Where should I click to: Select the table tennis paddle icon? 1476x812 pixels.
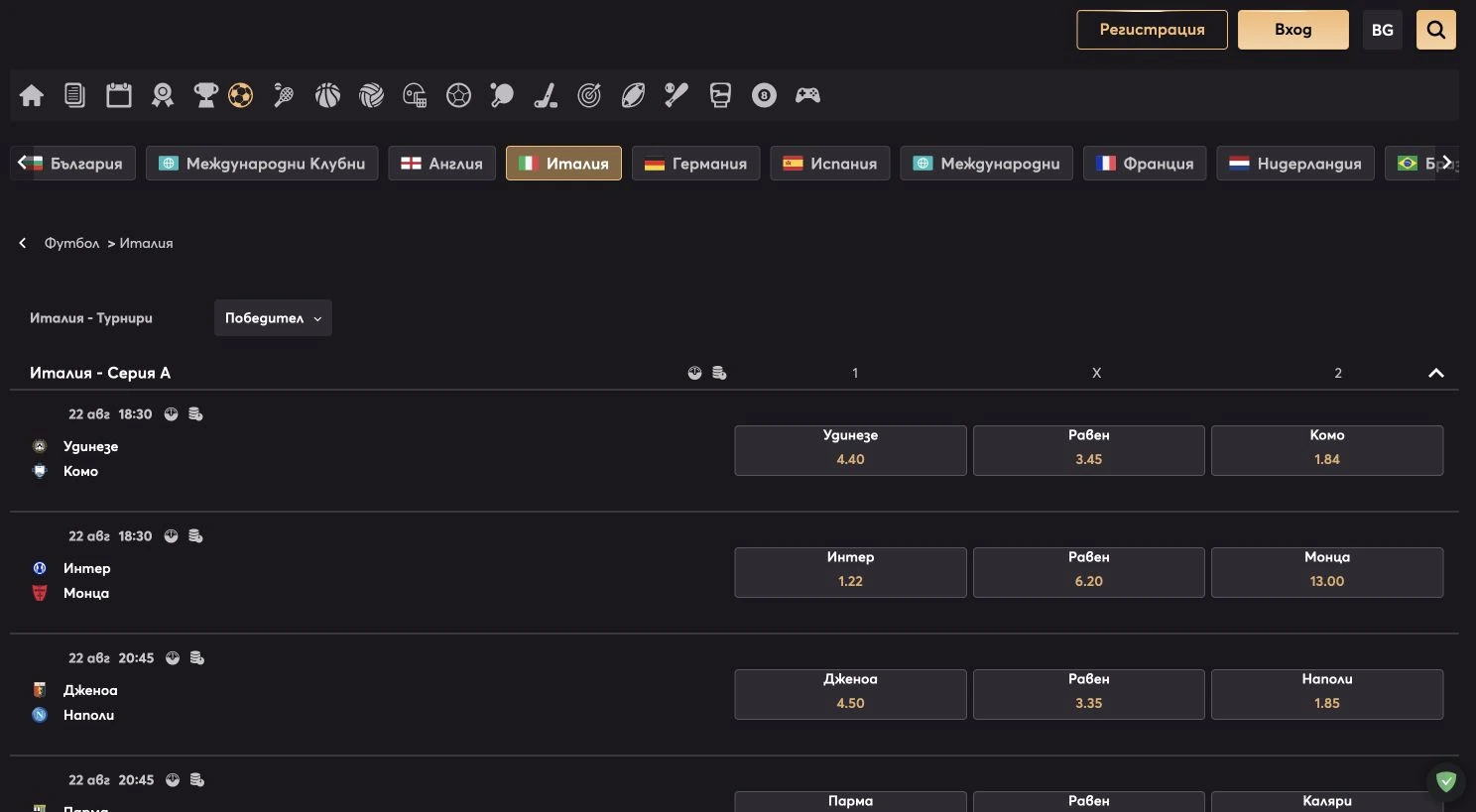[x=502, y=95]
